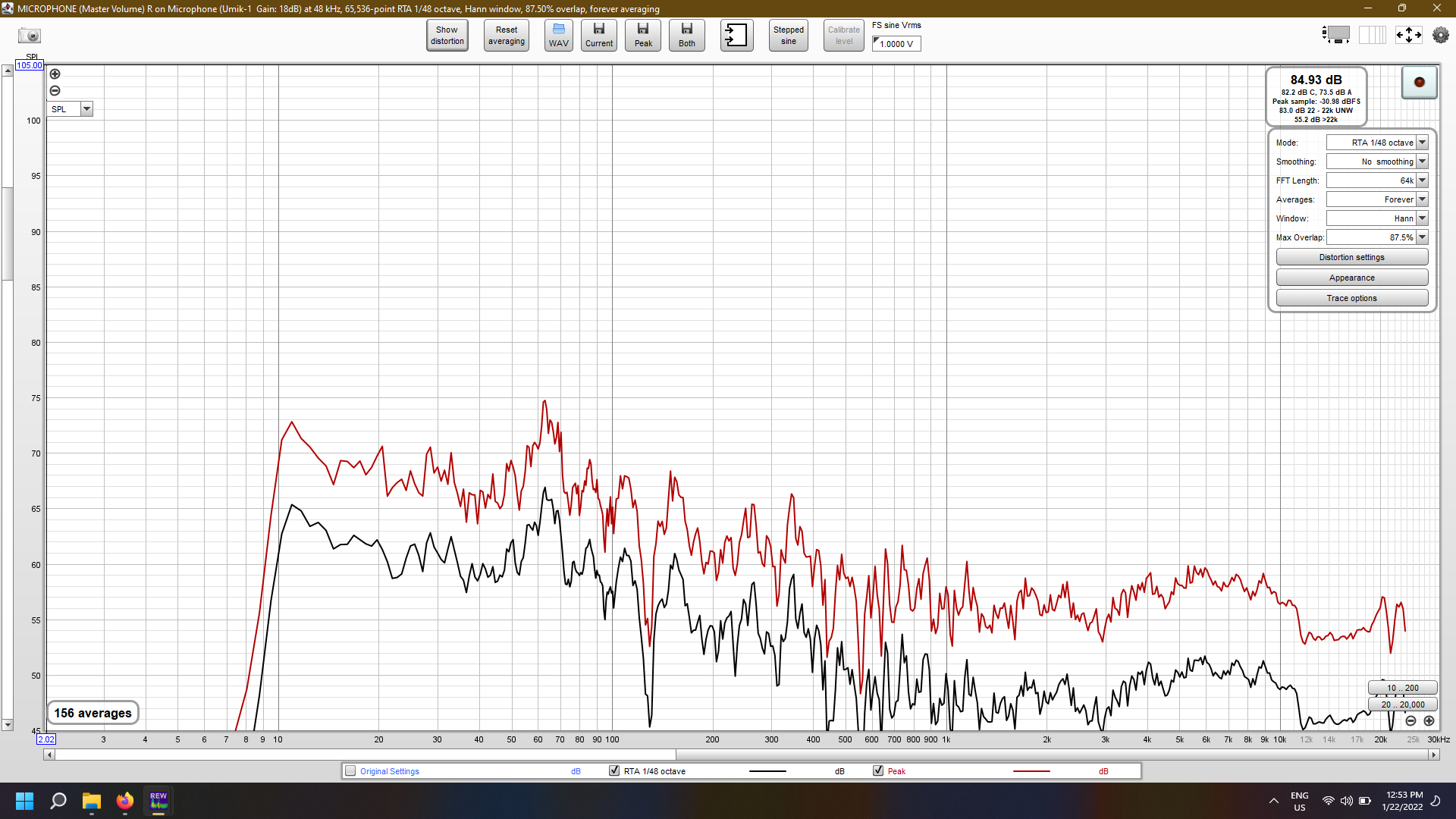Click black RTA trace line swatch
1456x819 pixels.
(x=767, y=771)
